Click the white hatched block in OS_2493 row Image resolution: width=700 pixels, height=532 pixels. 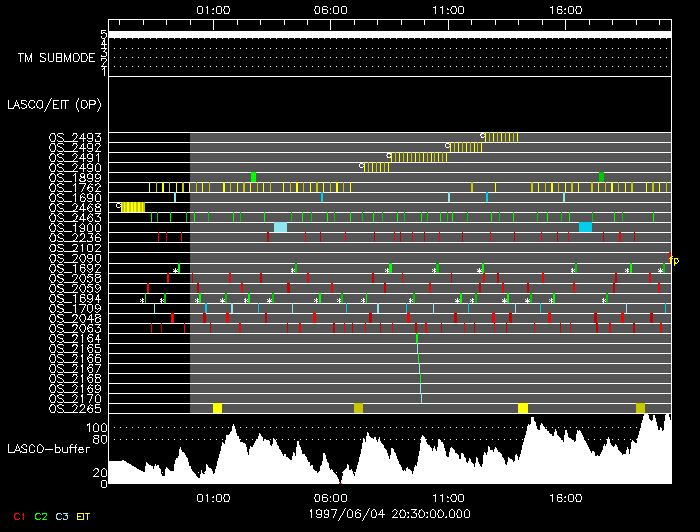click(x=502, y=137)
